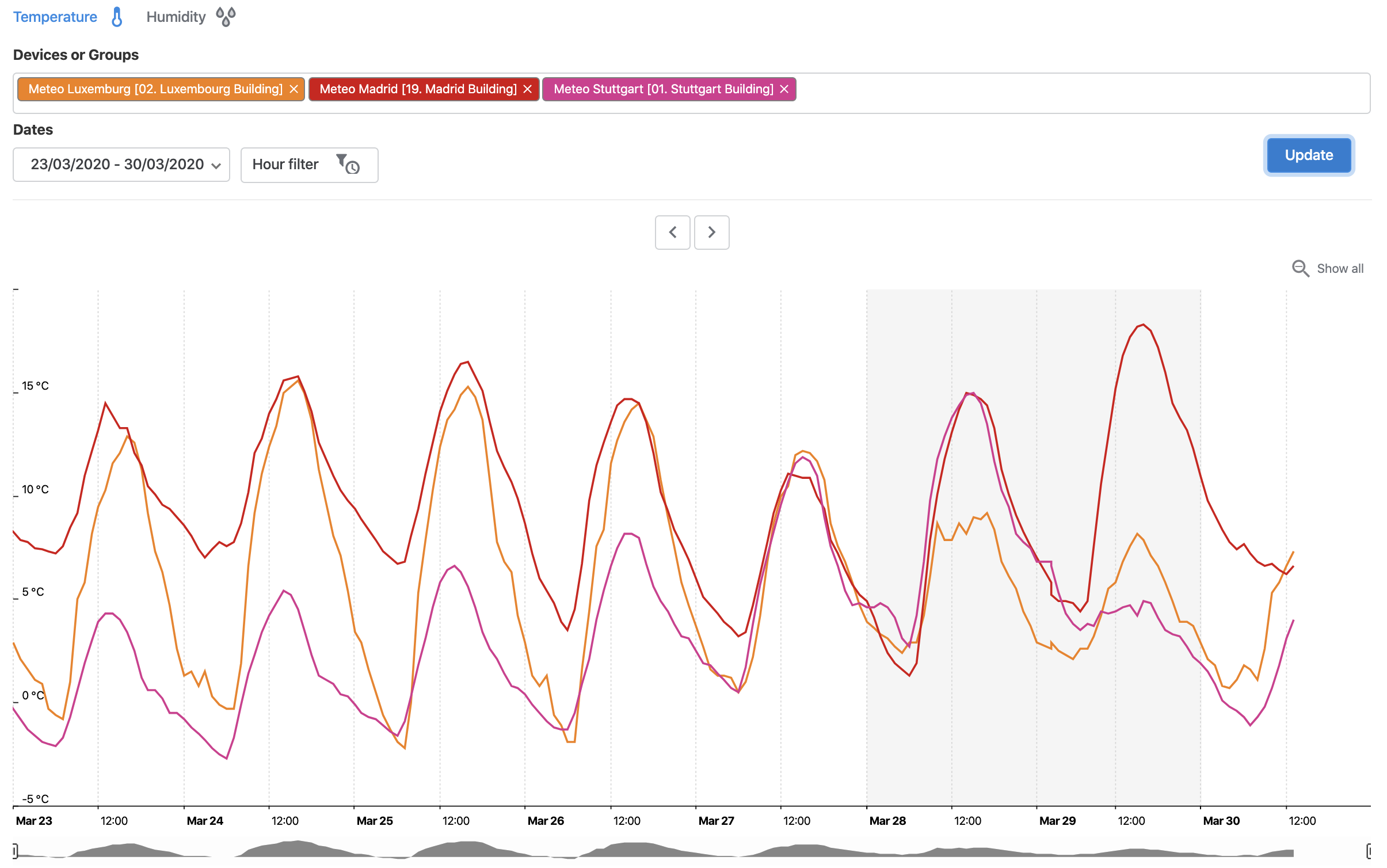Go to previous period with left chevron
The image size is (1387, 868).
pos(672,233)
